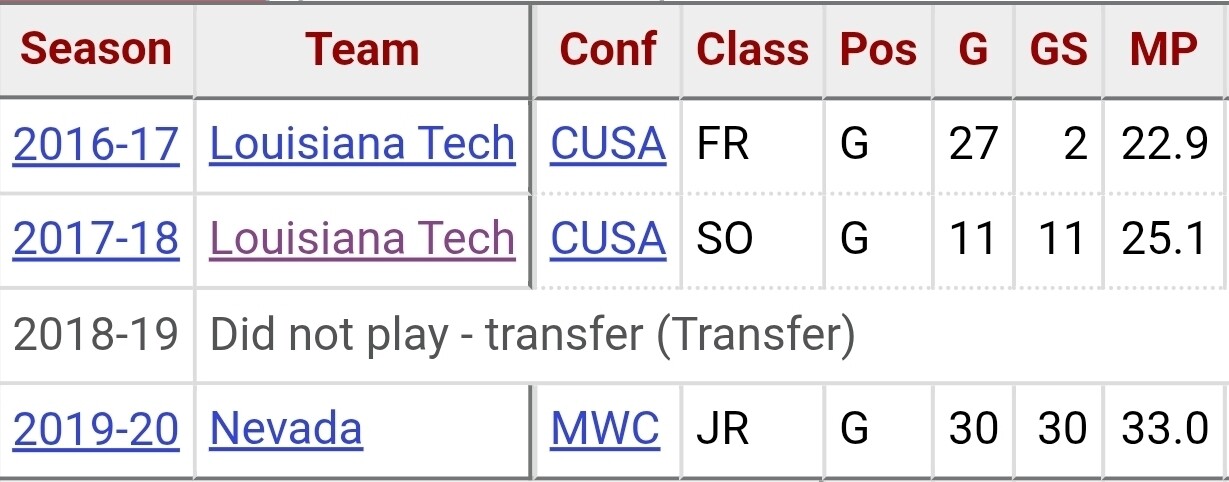This screenshot has width=1229, height=482.
Task: Open the 2019-20 season link
Action: pyautogui.click(x=96, y=429)
